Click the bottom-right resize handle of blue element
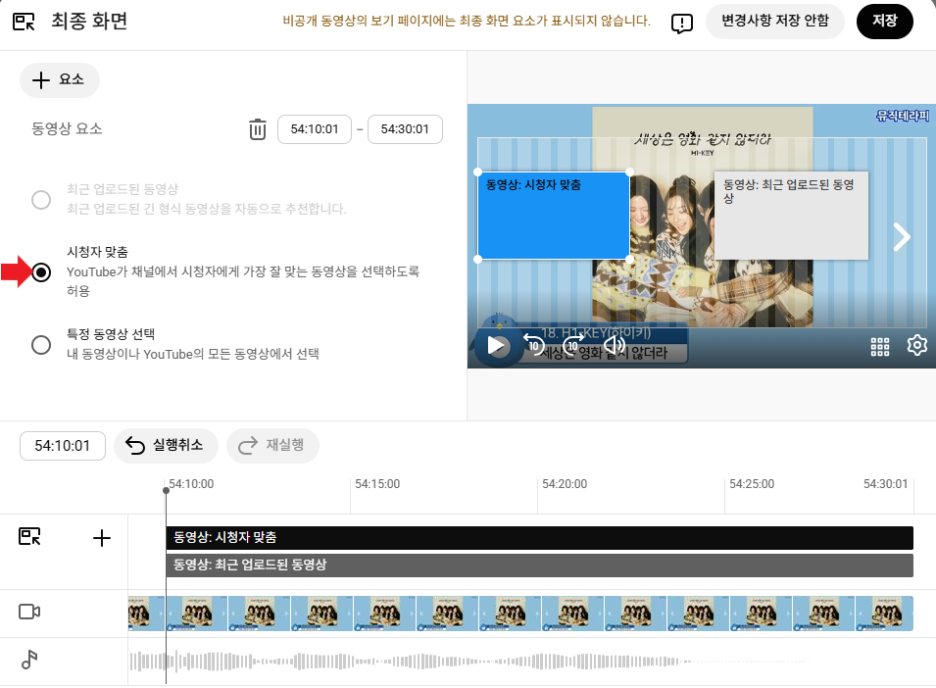This screenshot has width=936, height=688. click(x=630, y=260)
